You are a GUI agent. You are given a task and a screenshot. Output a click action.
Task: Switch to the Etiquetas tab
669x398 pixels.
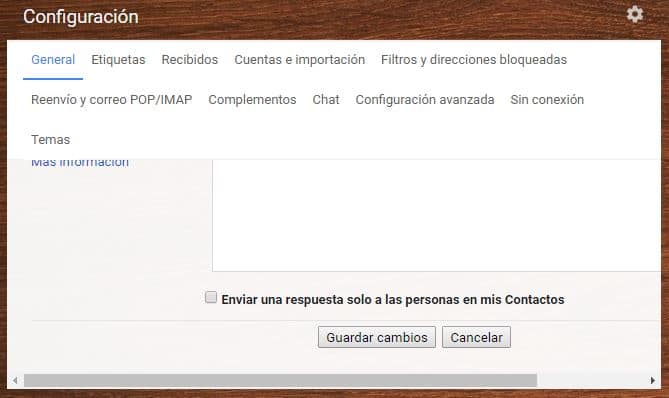(x=118, y=60)
